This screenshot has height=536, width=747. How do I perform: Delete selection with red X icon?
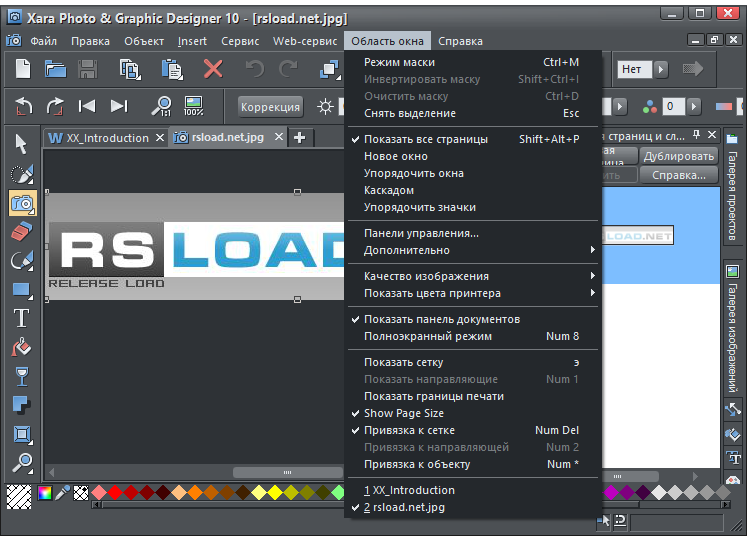tap(213, 69)
